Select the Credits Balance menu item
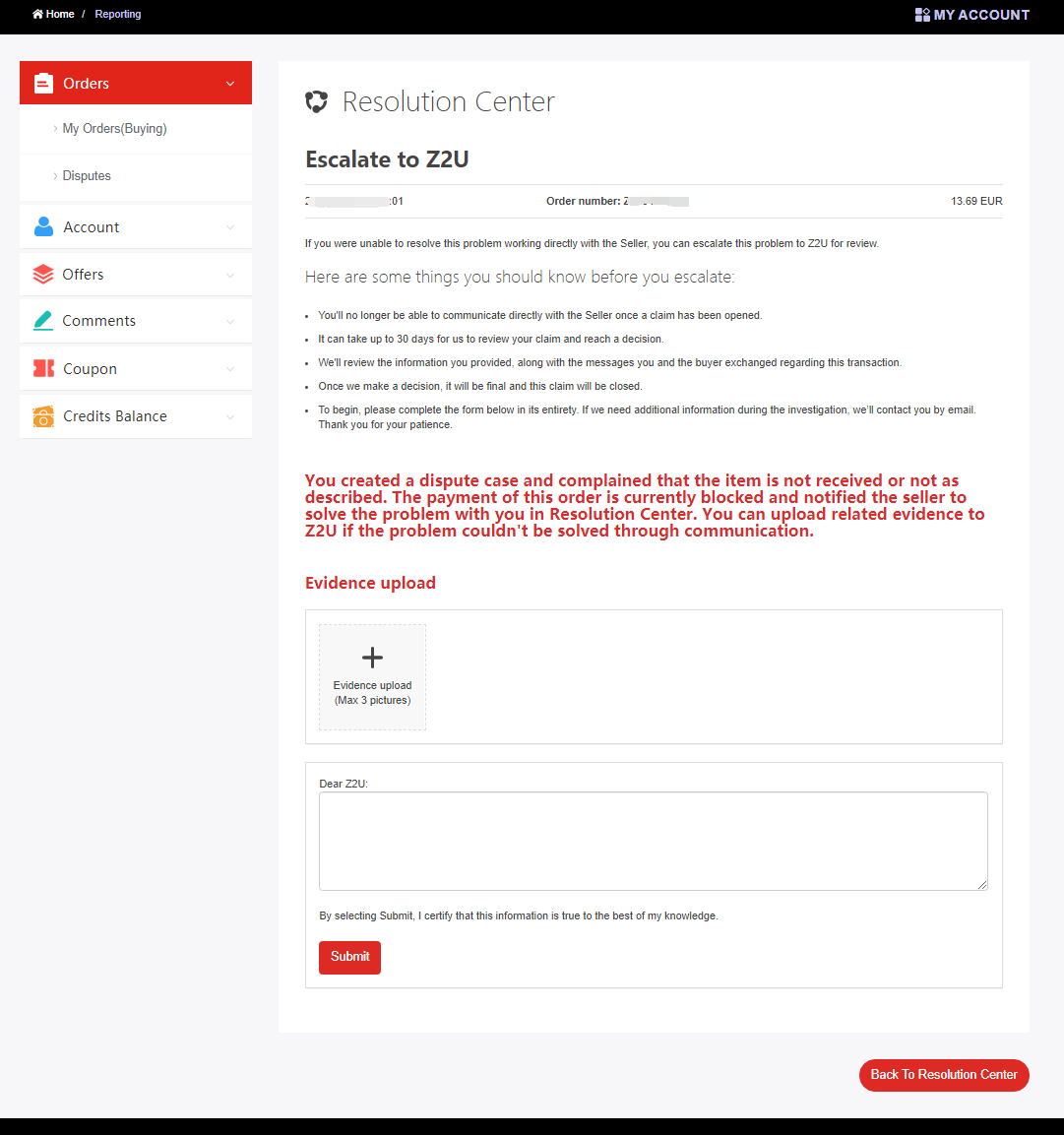 point(115,416)
